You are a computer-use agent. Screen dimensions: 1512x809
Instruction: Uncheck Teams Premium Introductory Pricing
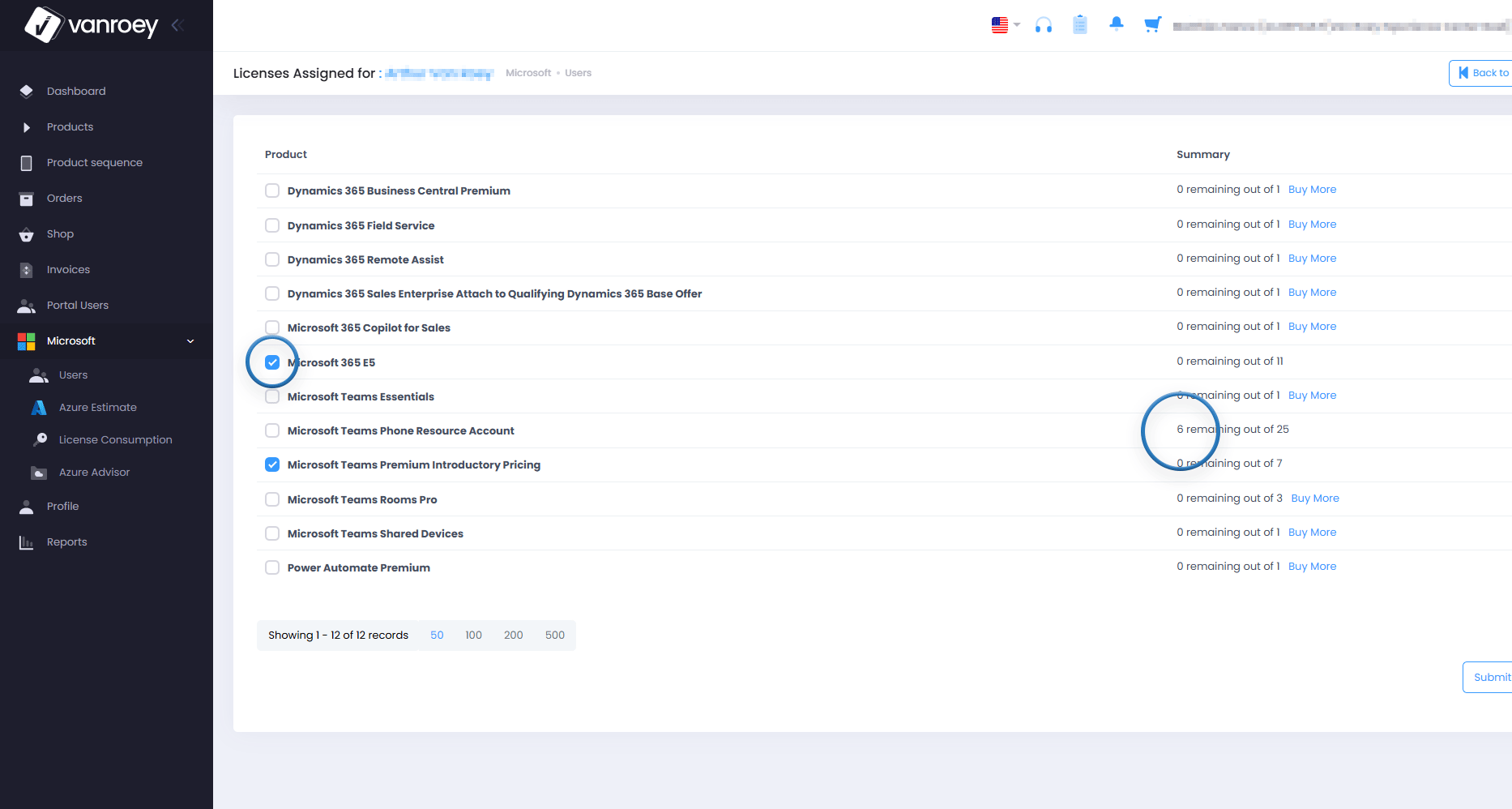272,464
